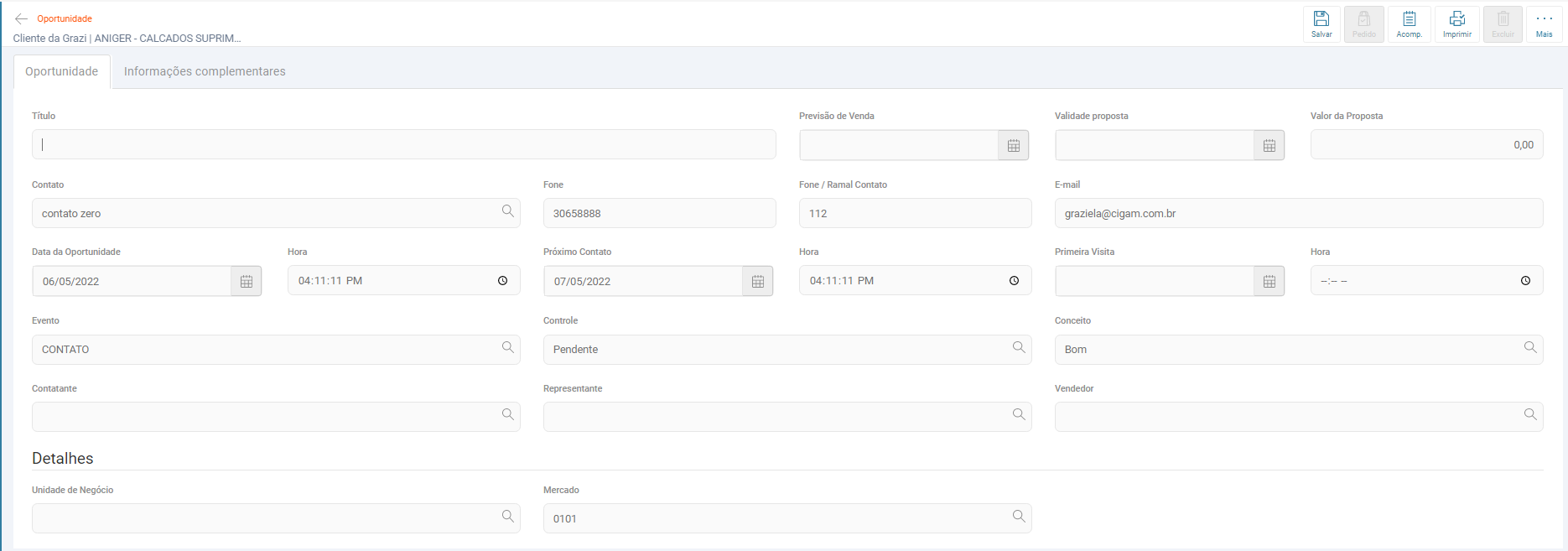Click the Imprimir print icon
The height and width of the screenshot is (551, 1568).
[x=1457, y=23]
